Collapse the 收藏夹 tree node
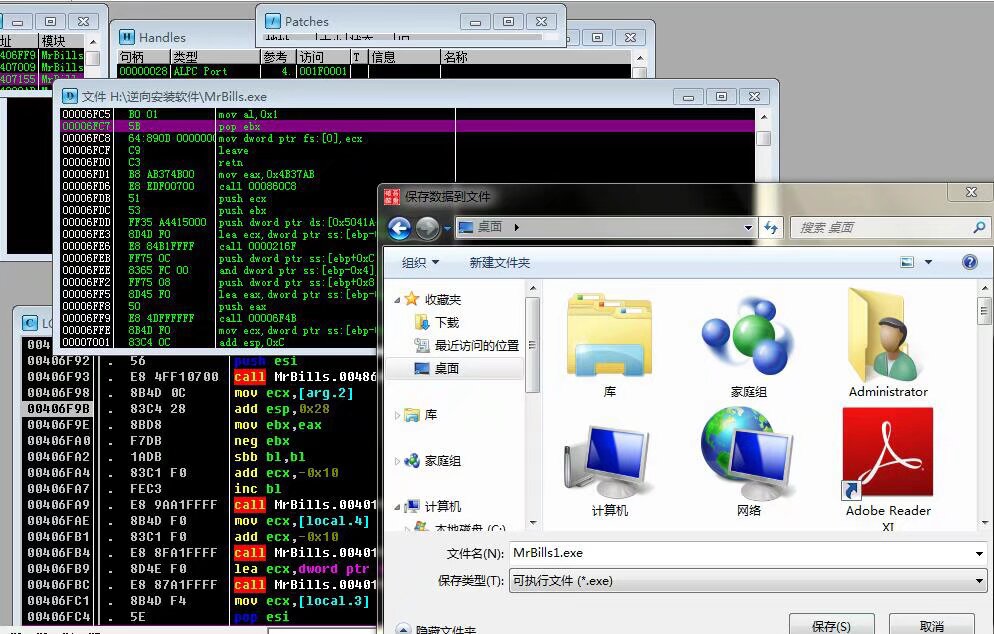 (397, 300)
